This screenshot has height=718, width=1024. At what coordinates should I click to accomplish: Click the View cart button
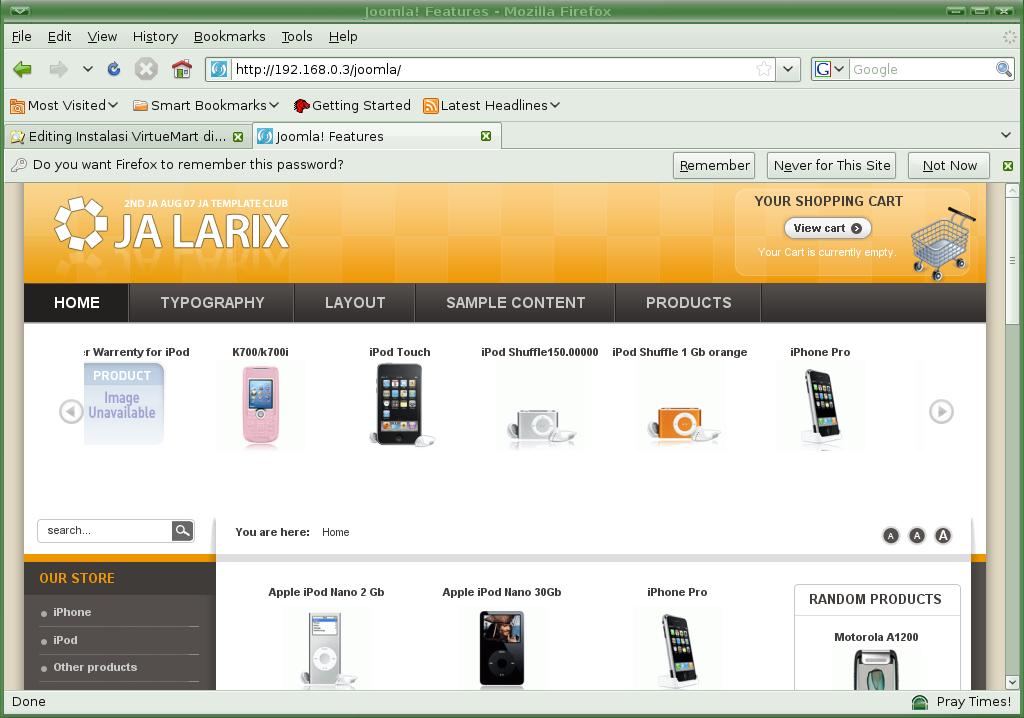827,228
